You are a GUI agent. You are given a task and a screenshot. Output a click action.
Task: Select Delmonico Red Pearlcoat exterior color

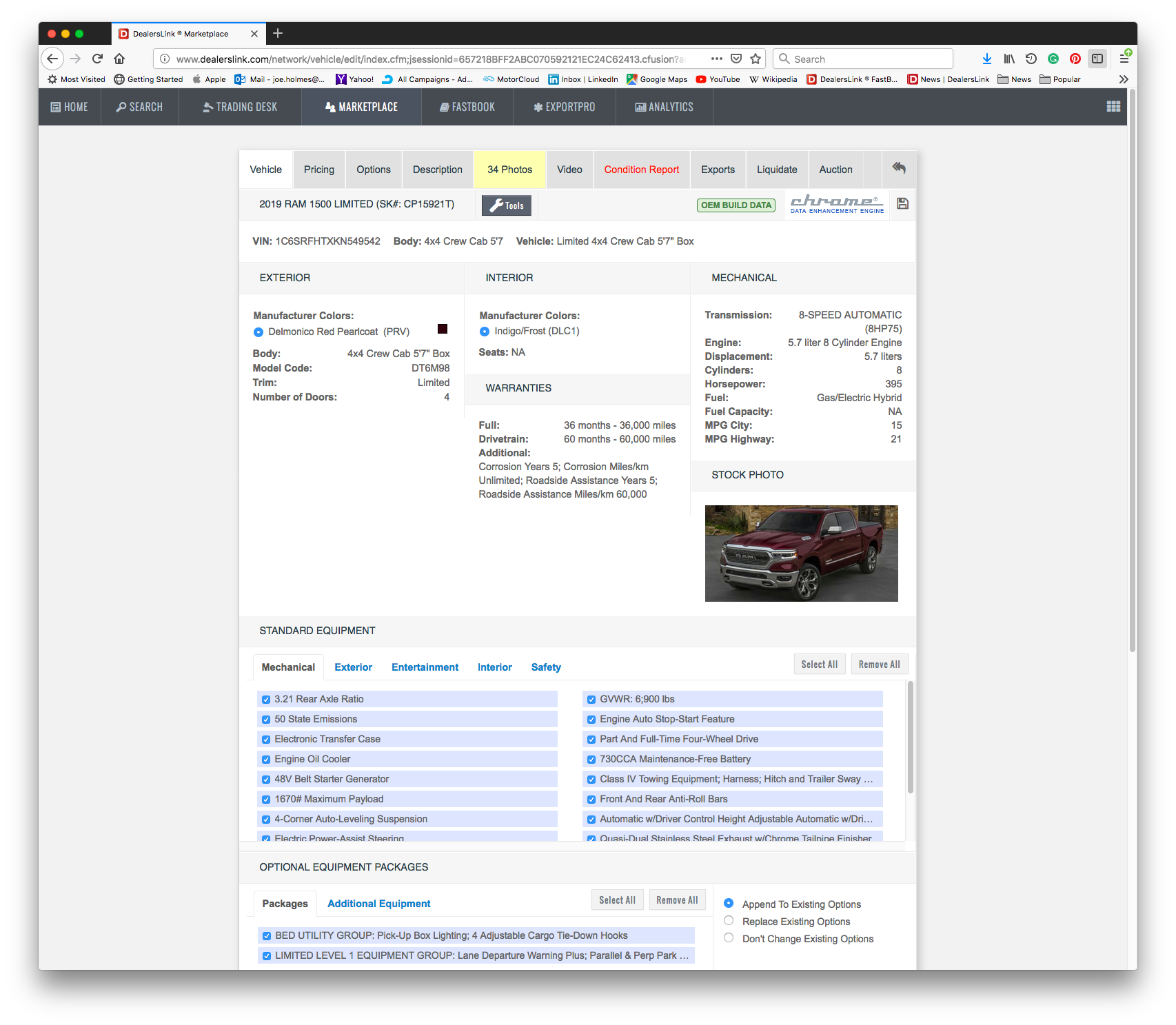tap(258, 332)
